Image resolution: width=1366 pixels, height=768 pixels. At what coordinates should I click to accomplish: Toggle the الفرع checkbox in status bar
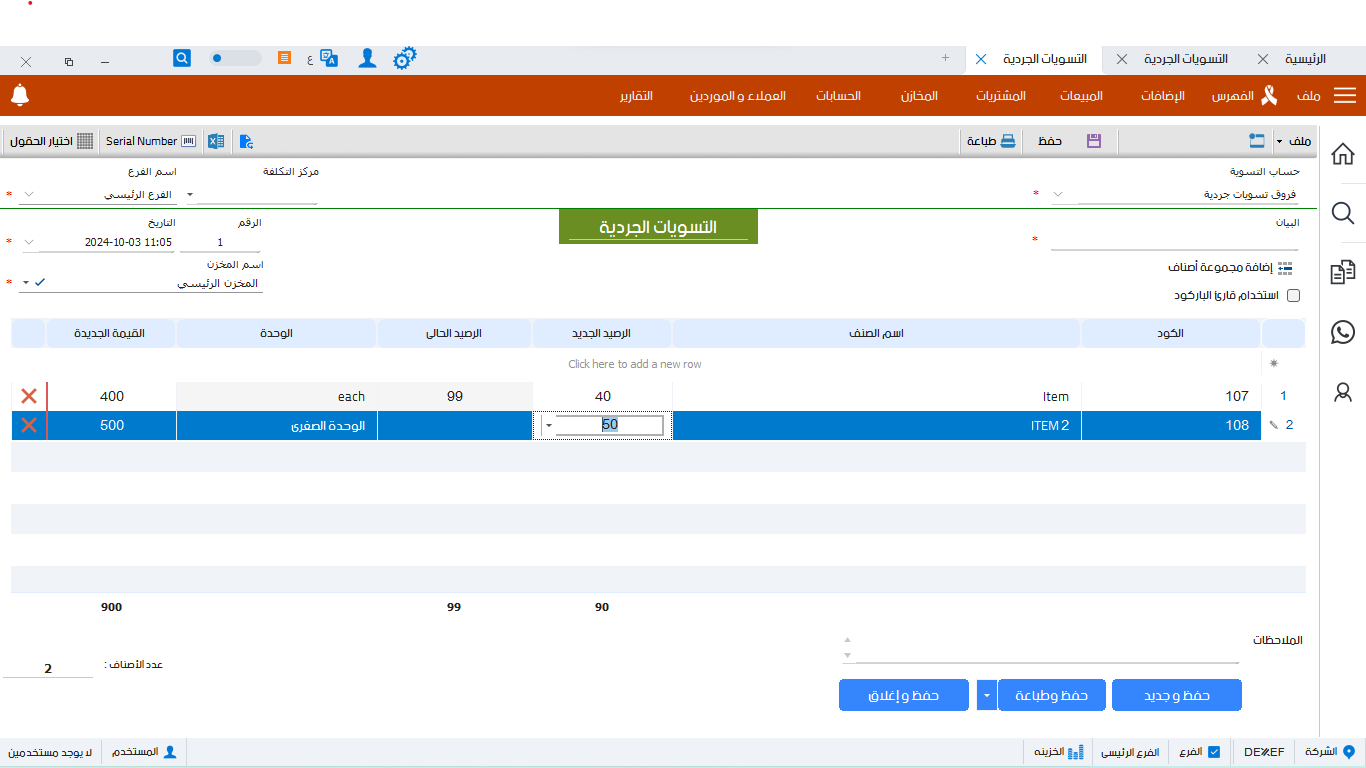coord(1214,752)
